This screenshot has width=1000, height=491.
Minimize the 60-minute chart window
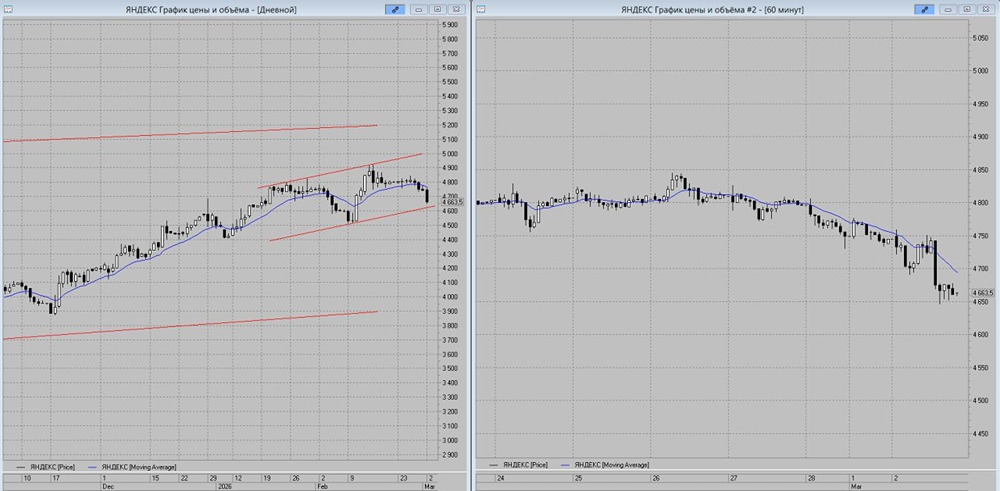[x=948, y=10]
